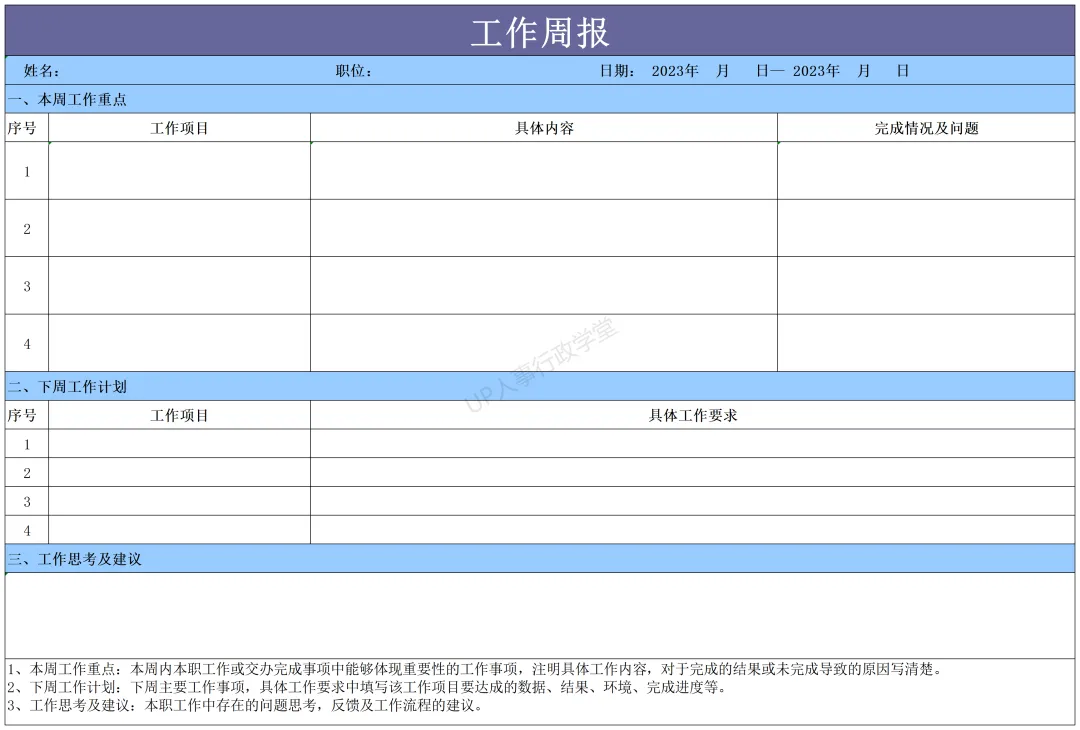Screen dimensions: 1080x730
Task: Select the 具体内容 column header
Action: click(x=544, y=128)
